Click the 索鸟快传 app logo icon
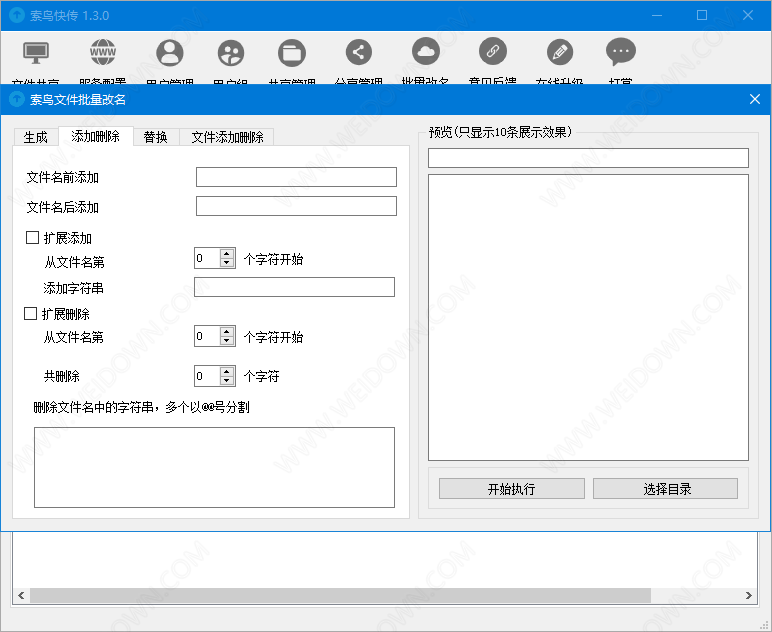This screenshot has height=632, width=772. [x=17, y=15]
